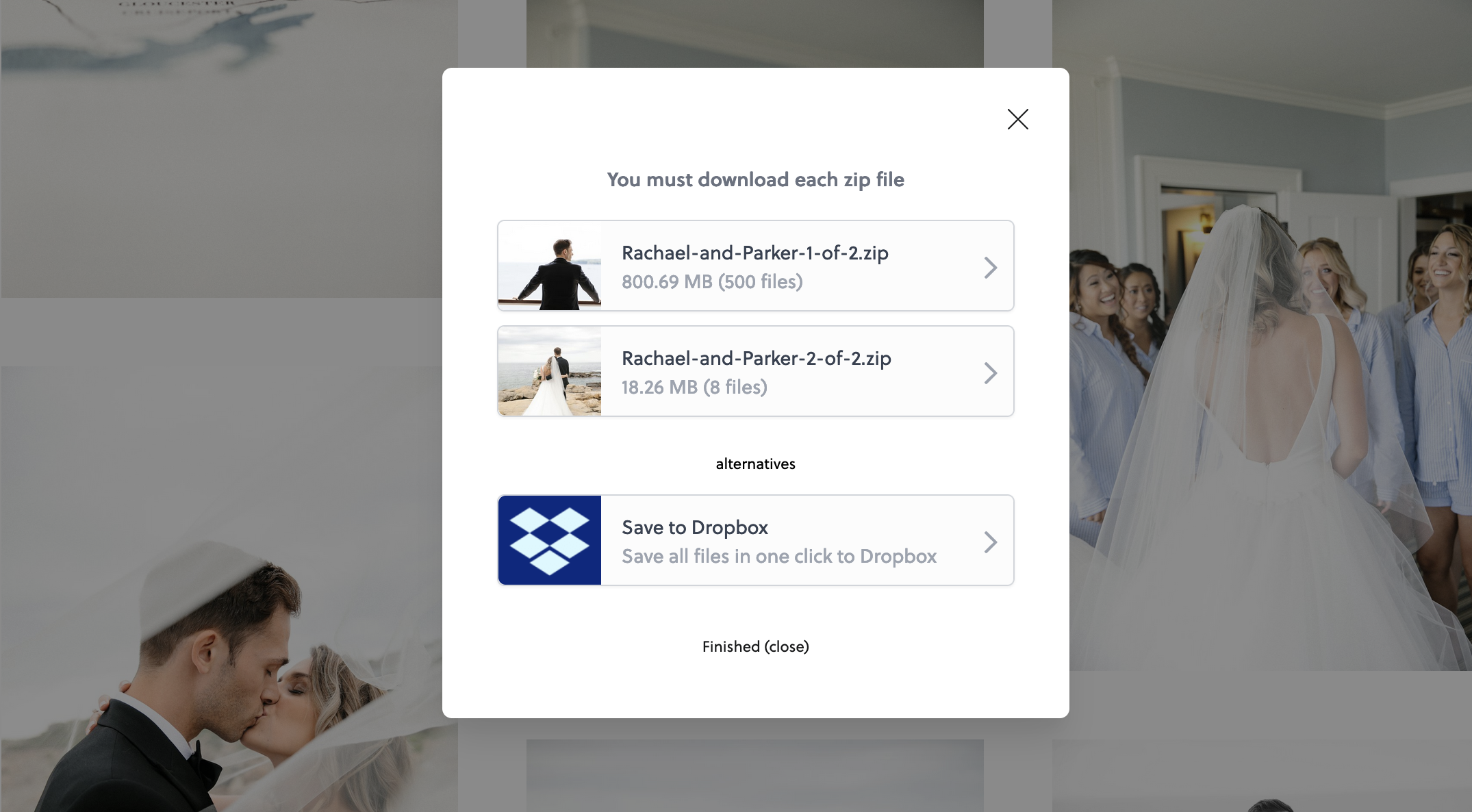This screenshot has width=1472, height=812.
Task: Close the download dialog with the X icon
Action: pyautogui.click(x=1017, y=119)
